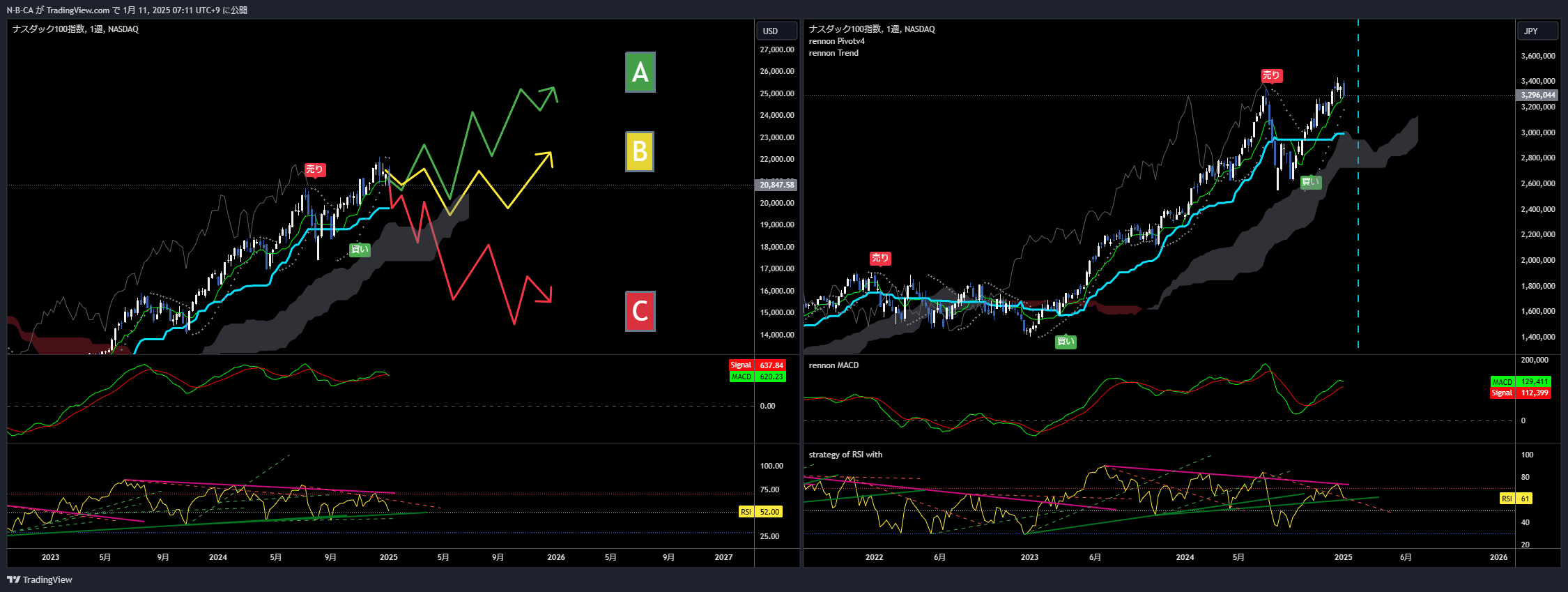Click the 2024 label on right chart time axis

(1185, 557)
